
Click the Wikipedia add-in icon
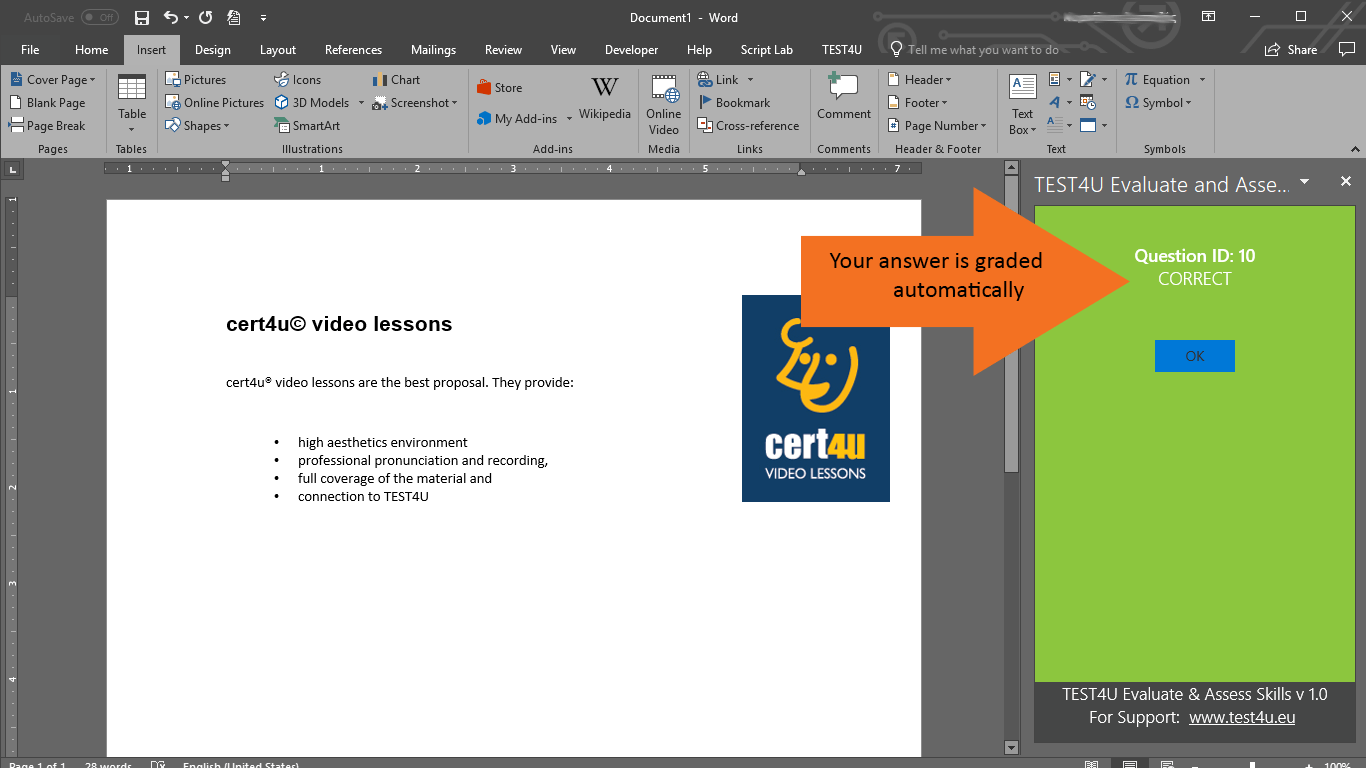[x=605, y=98]
